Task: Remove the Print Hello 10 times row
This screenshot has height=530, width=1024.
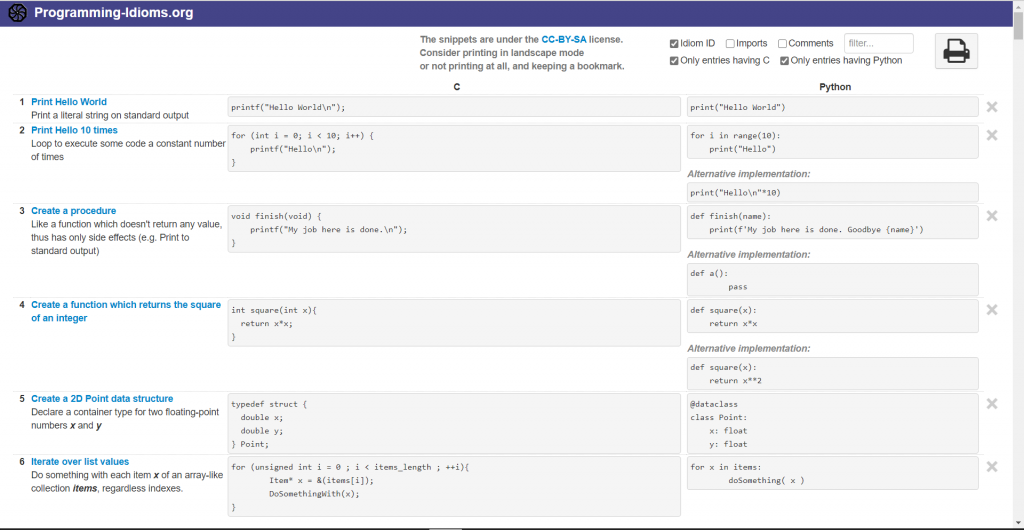Action: click(992, 135)
